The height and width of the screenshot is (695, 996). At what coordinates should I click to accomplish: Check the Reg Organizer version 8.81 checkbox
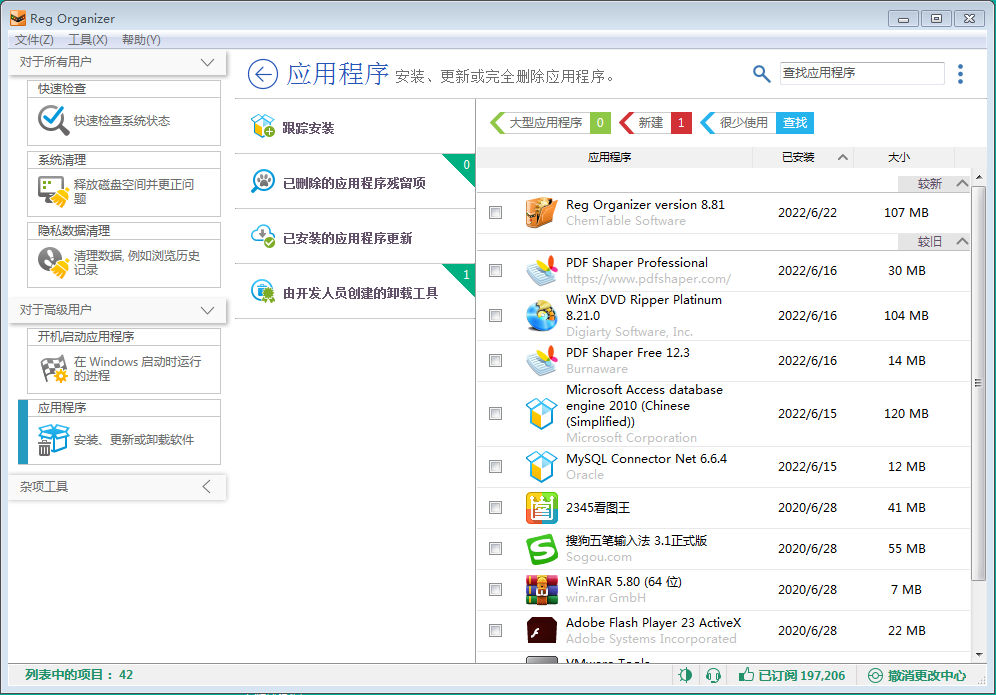pos(495,212)
